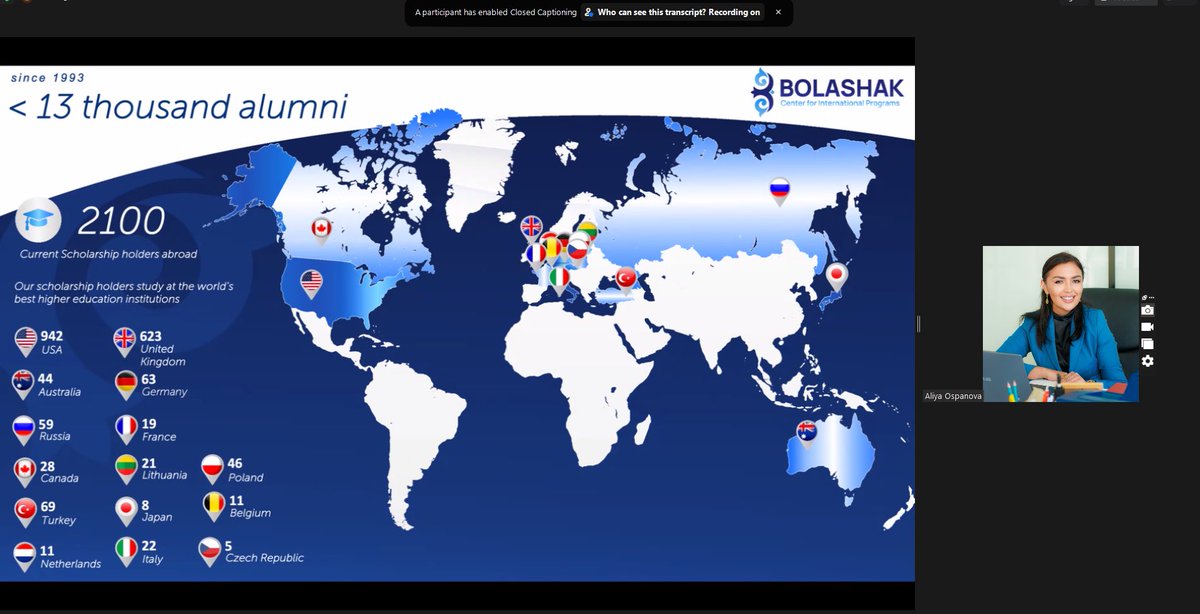Click the camera screenshot icon beside the video

coord(1147,310)
